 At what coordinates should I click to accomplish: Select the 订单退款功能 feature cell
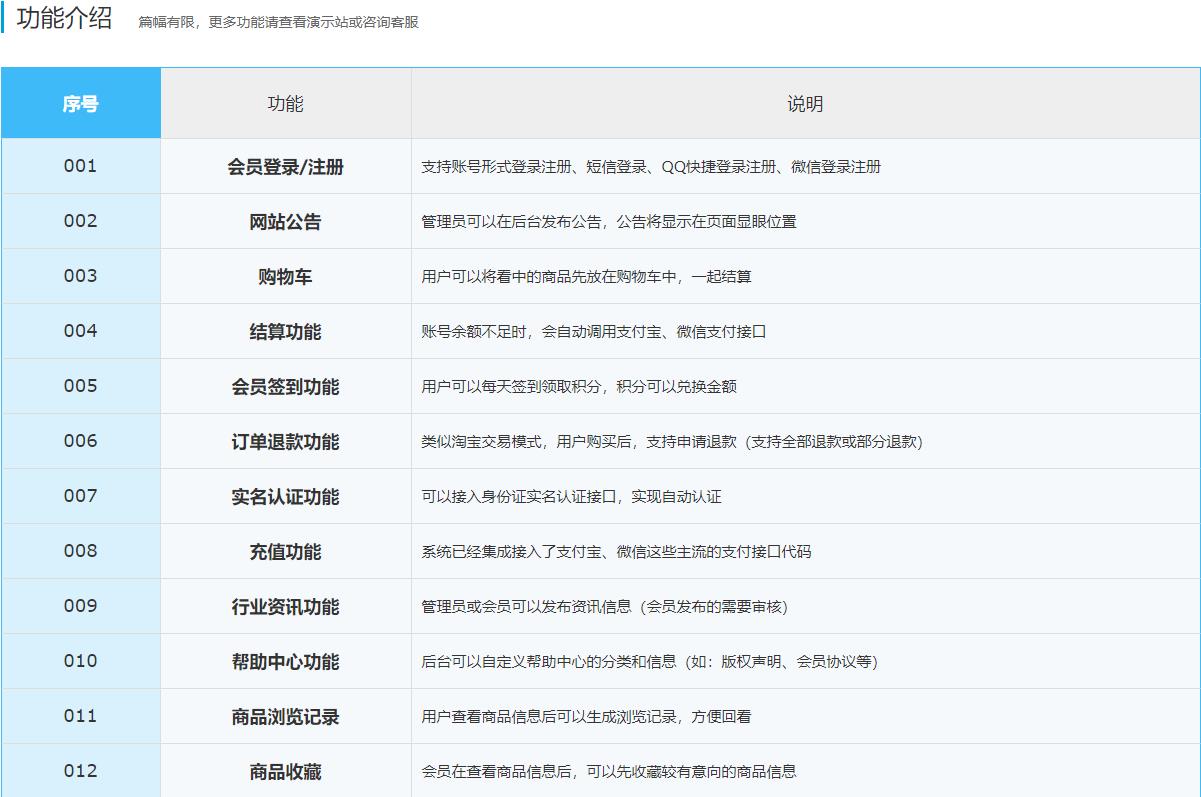[x=286, y=441]
